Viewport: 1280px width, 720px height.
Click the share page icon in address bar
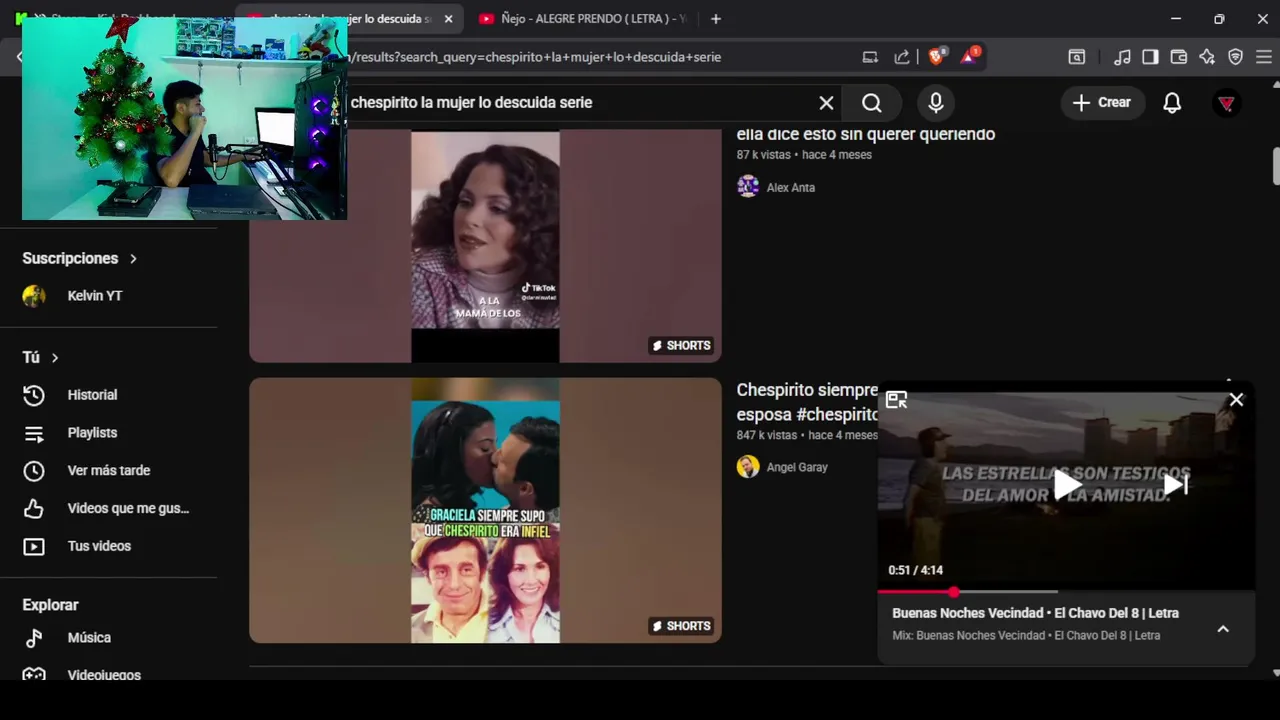(902, 57)
